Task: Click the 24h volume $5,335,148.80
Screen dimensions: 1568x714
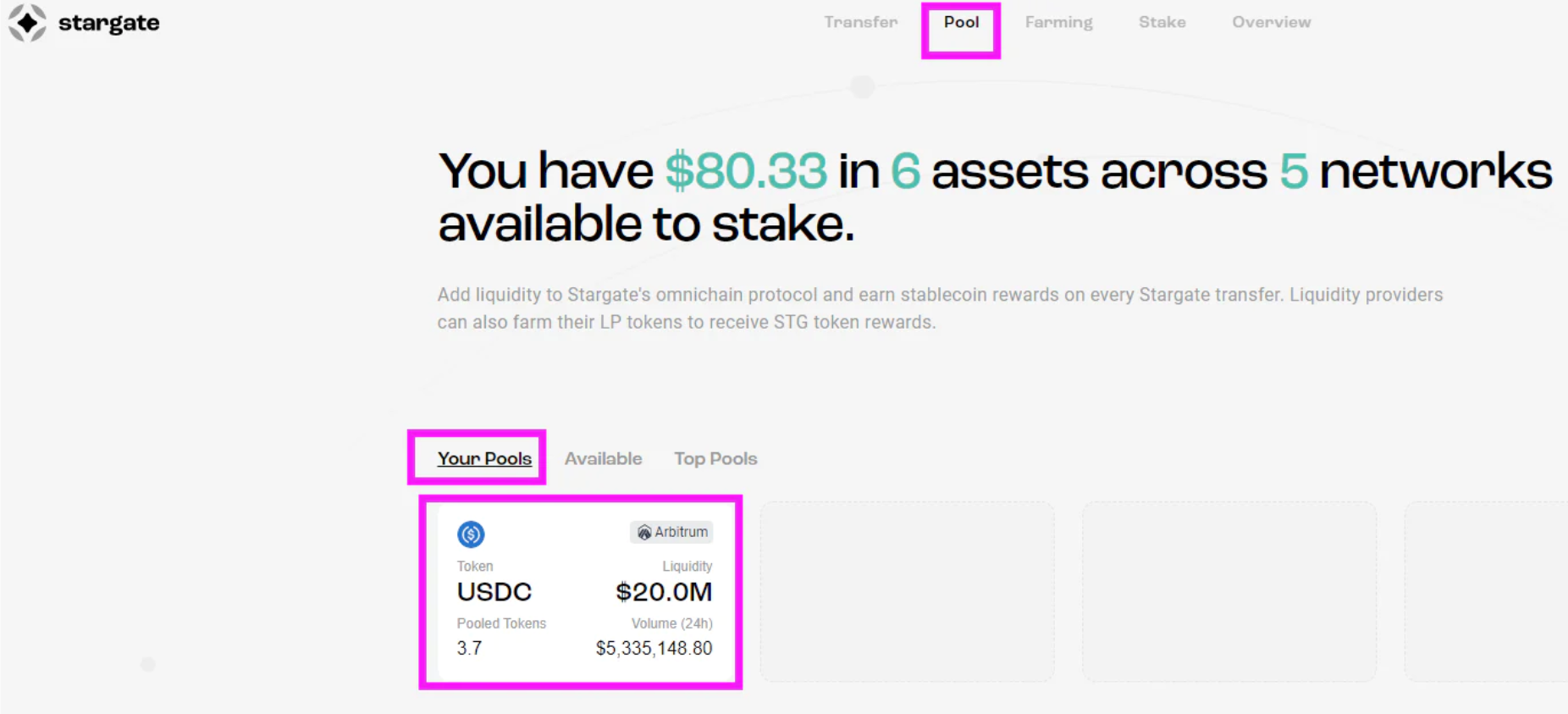Action: tap(654, 649)
